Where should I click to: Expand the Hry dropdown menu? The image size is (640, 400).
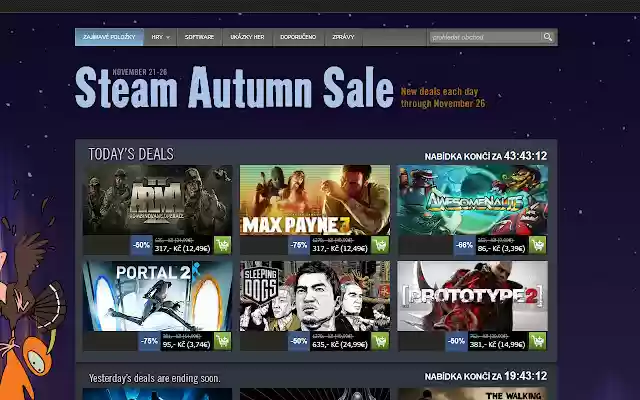point(160,37)
